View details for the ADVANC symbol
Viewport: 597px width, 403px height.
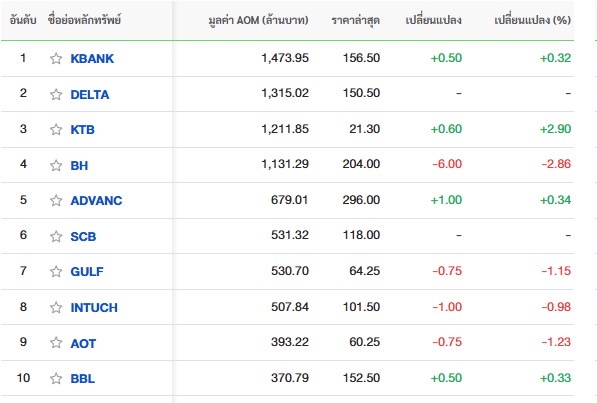tap(96, 201)
